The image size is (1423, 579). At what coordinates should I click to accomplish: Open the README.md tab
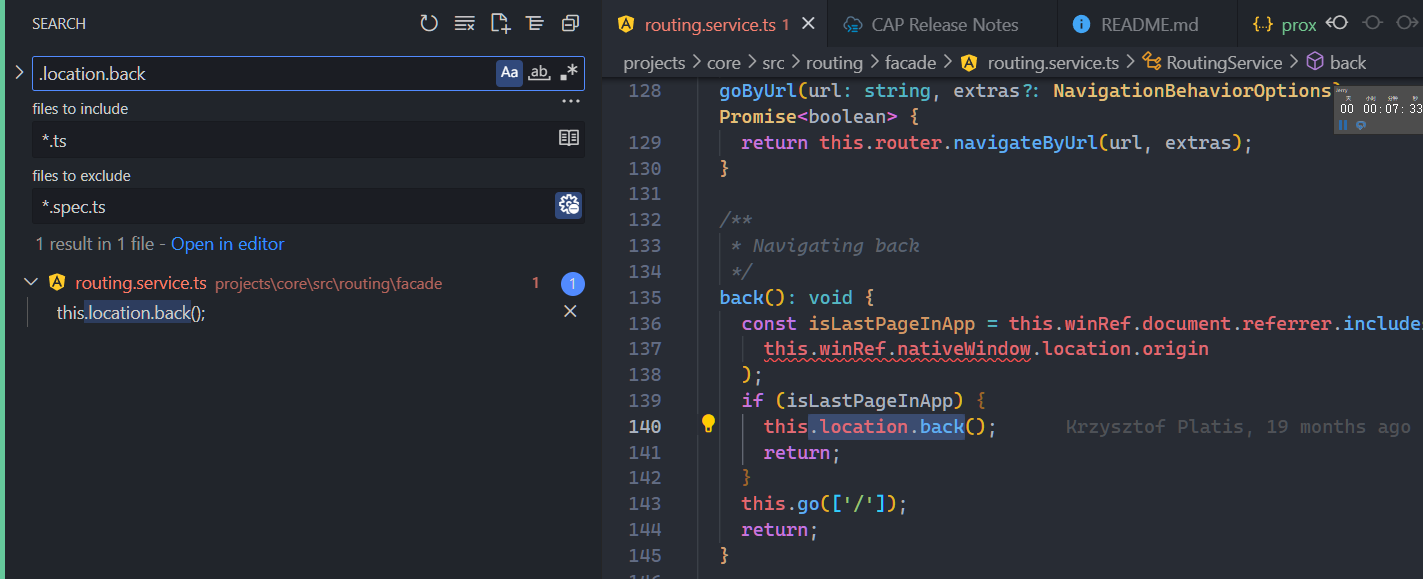click(x=1149, y=25)
